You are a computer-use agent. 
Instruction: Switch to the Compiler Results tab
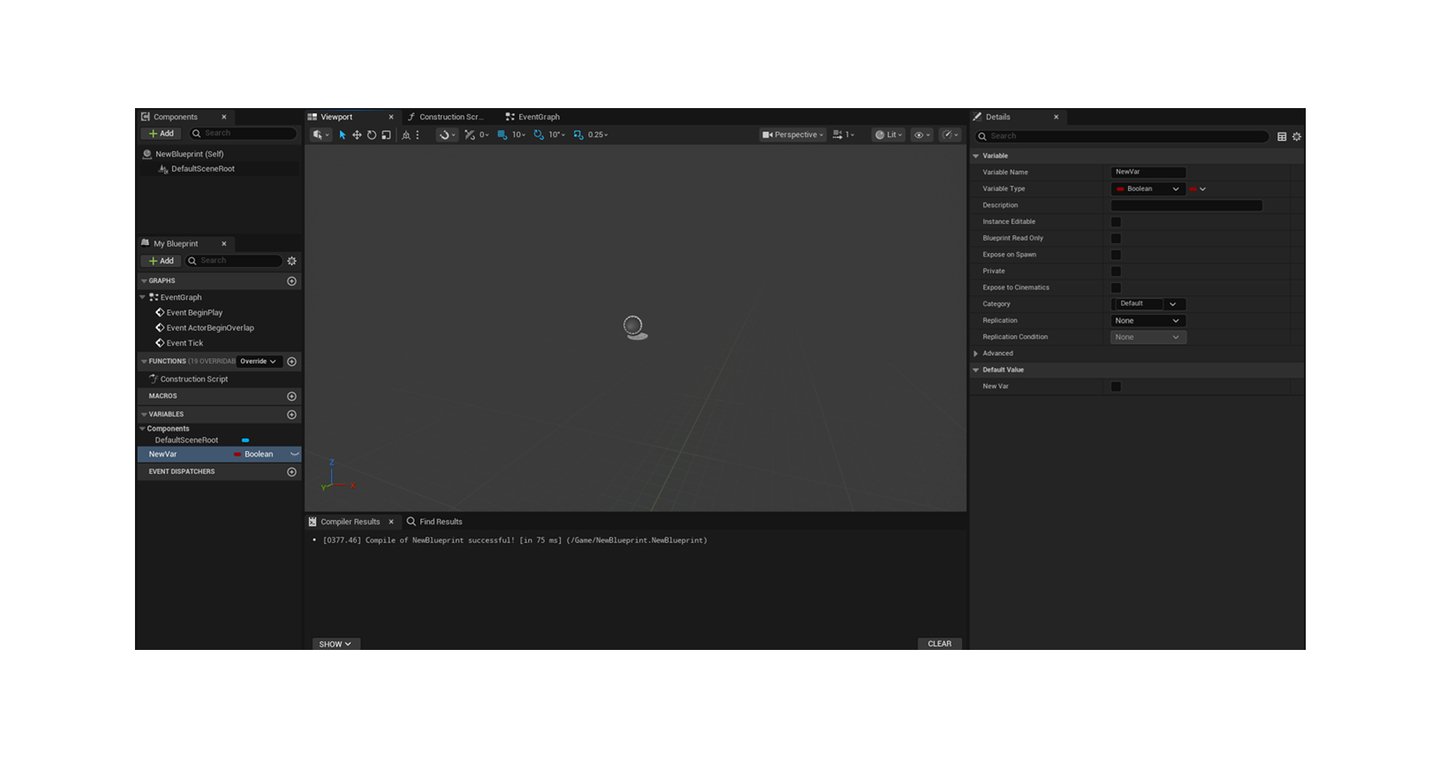click(x=349, y=522)
